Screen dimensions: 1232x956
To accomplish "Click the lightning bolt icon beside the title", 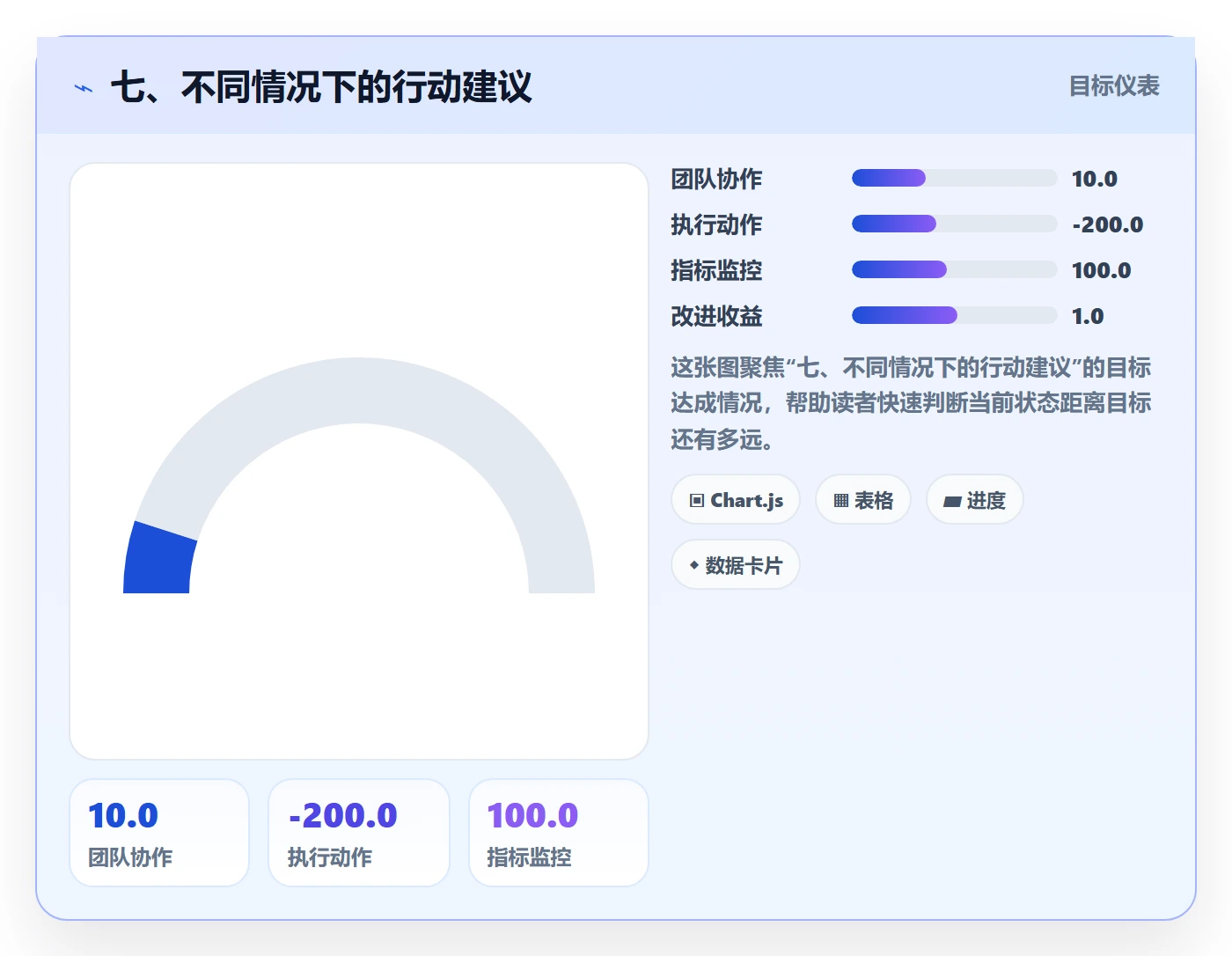I will pos(84,88).
